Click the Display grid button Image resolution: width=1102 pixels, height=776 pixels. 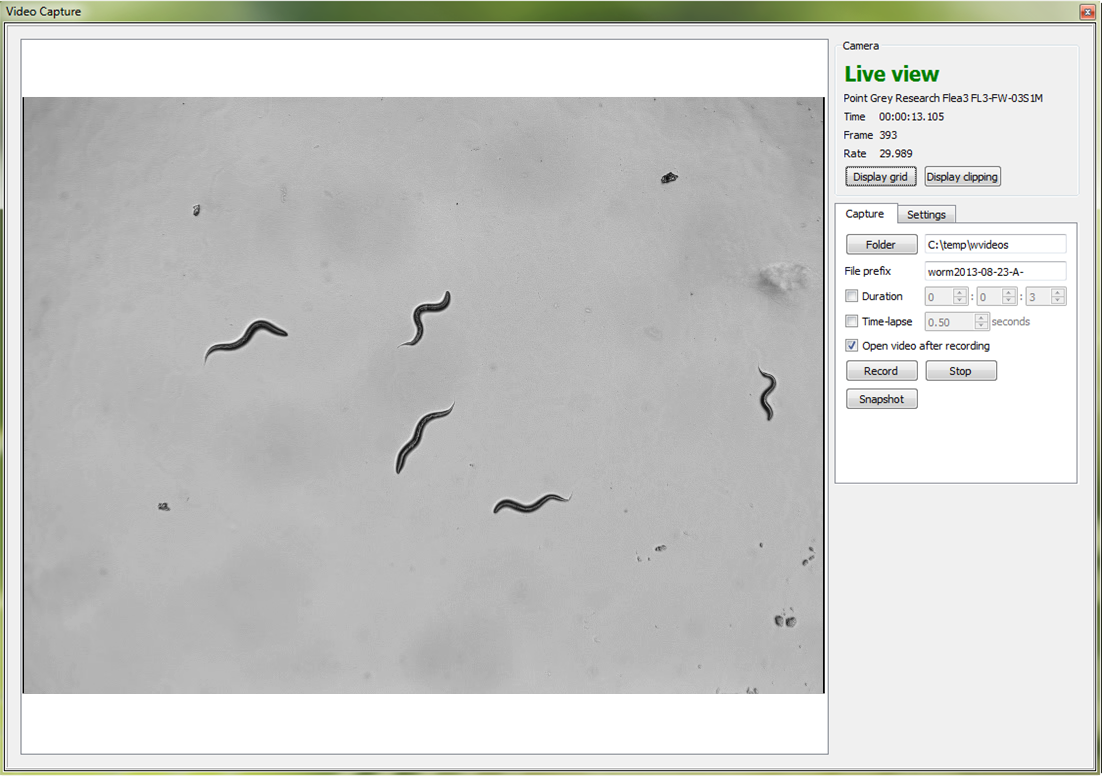pos(881,176)
